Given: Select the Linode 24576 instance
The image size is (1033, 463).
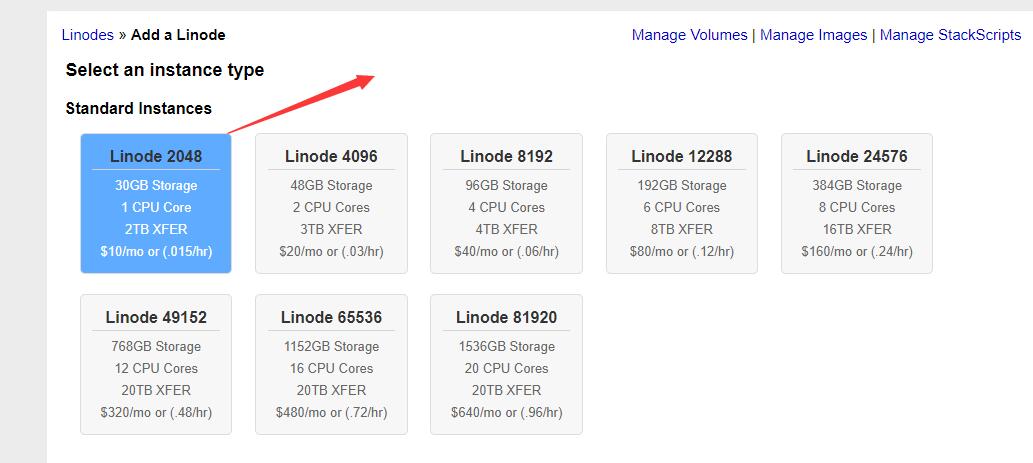Looking at the screenshot, I should pos(857,204).
